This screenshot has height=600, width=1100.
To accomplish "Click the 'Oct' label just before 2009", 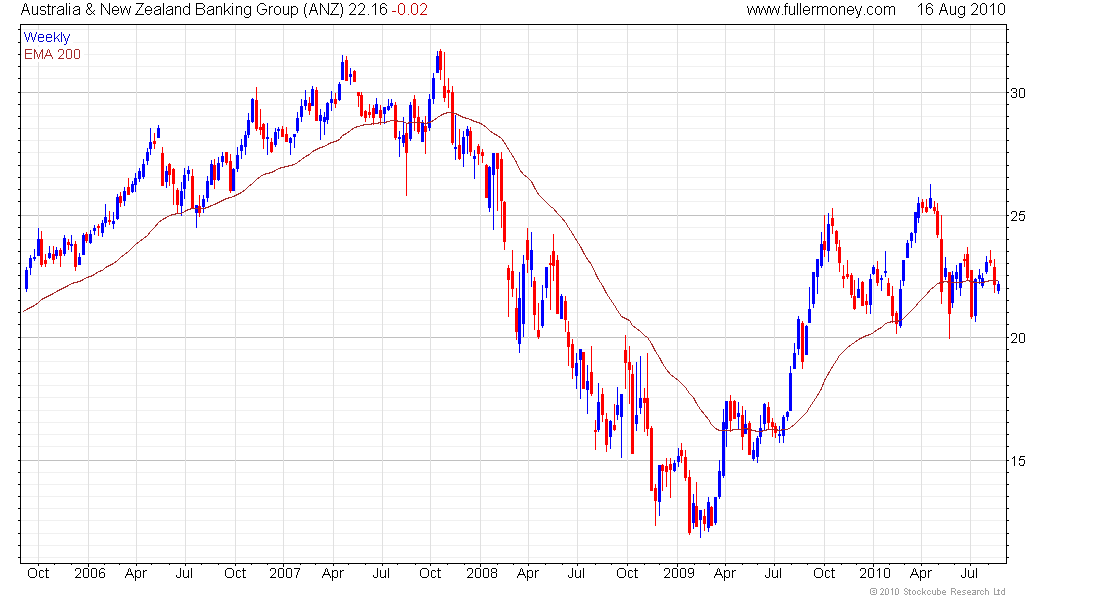I will click(627, 573).
